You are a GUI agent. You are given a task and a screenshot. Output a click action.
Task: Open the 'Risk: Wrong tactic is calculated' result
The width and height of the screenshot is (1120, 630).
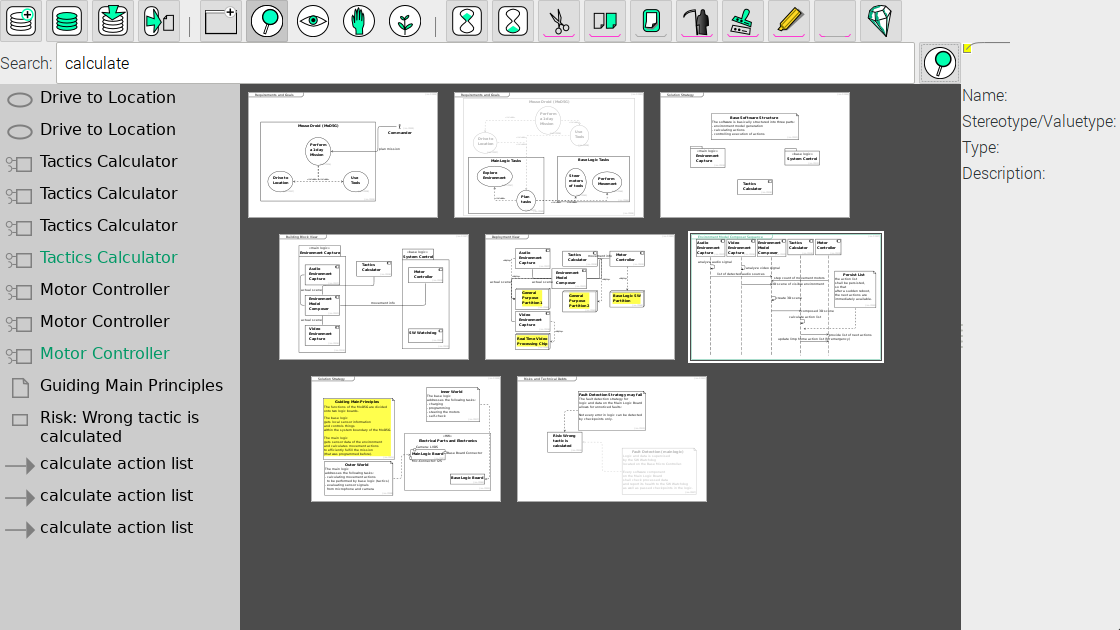coord(119,427)
